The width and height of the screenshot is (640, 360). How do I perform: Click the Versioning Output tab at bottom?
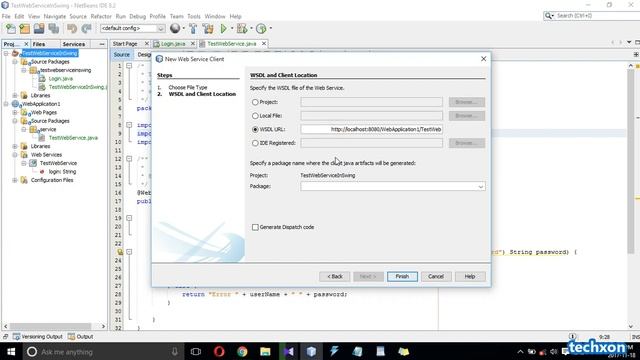(x=38, y=337)
